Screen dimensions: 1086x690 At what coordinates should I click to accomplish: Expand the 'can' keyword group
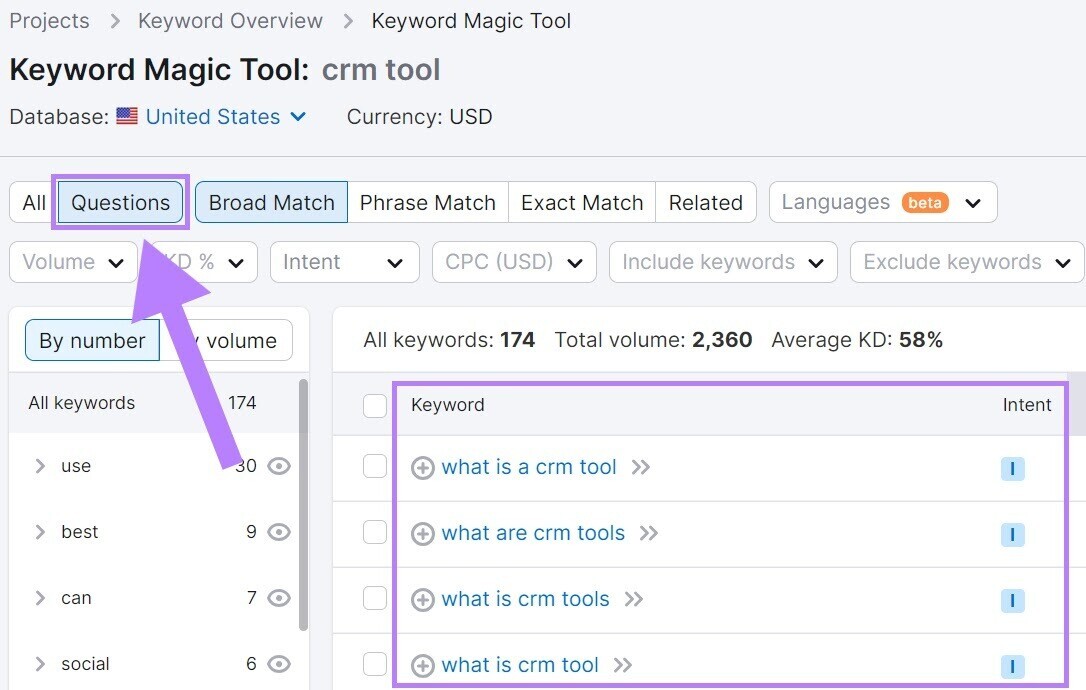(40, 598)
